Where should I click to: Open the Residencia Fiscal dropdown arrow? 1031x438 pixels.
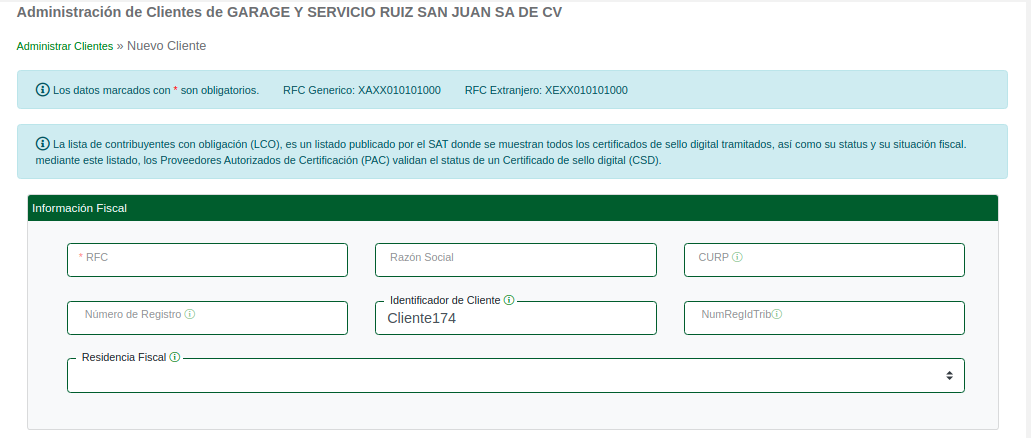[949, 375]
